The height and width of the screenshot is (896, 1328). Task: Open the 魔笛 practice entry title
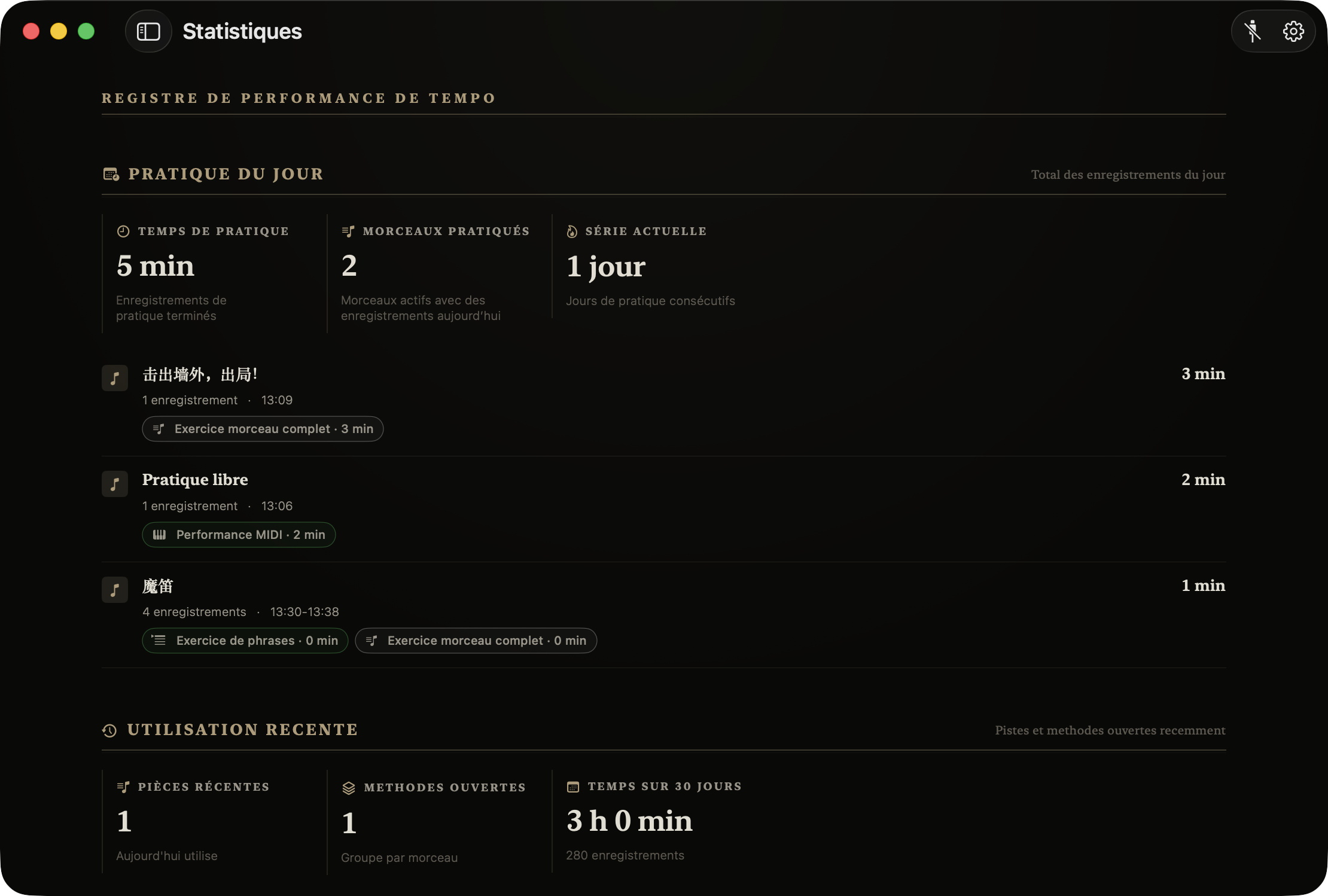click(158, 586)
